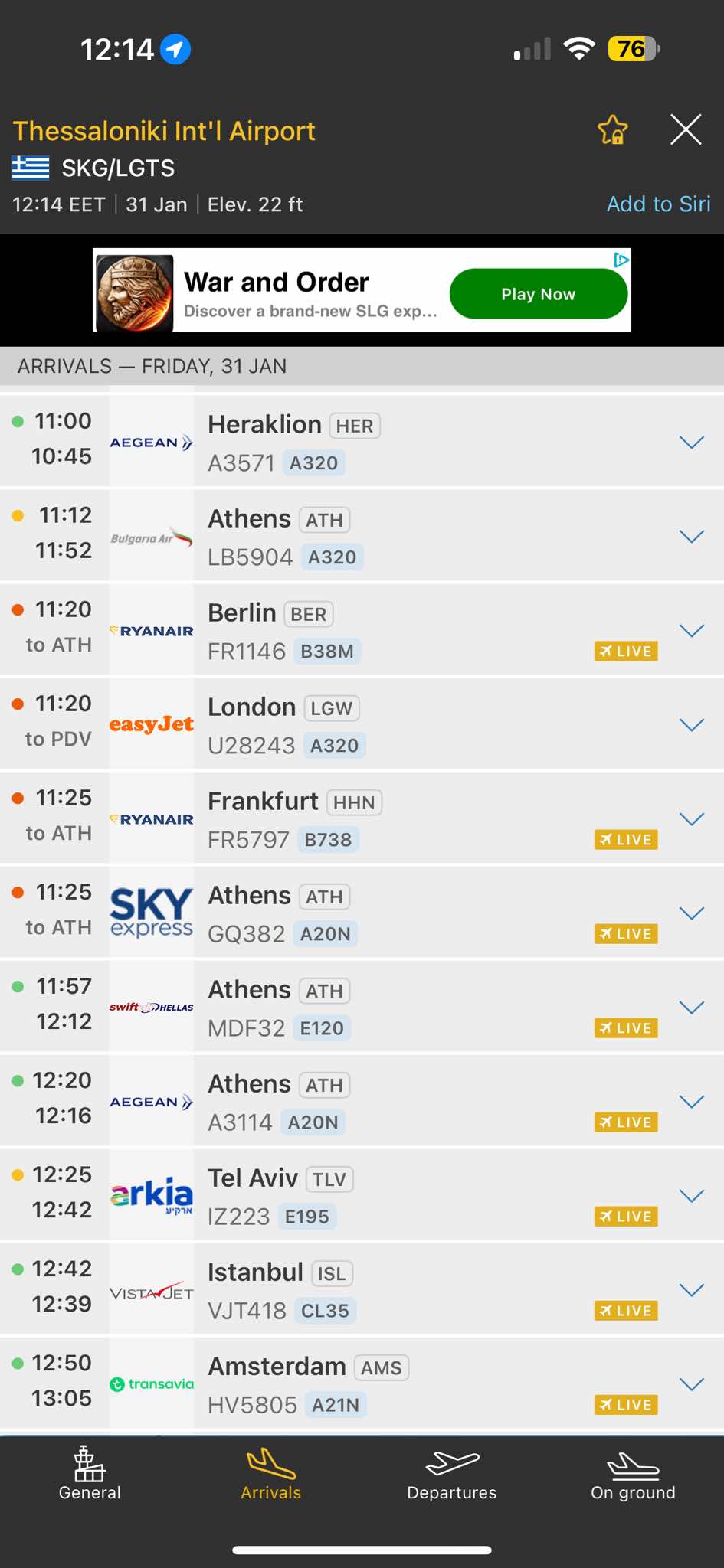Viewport: 724px width, 1568px height.
Task: Tap LIVE badge for Athens MDF32
Action: pyautogui.click(x=626, y=1028)
